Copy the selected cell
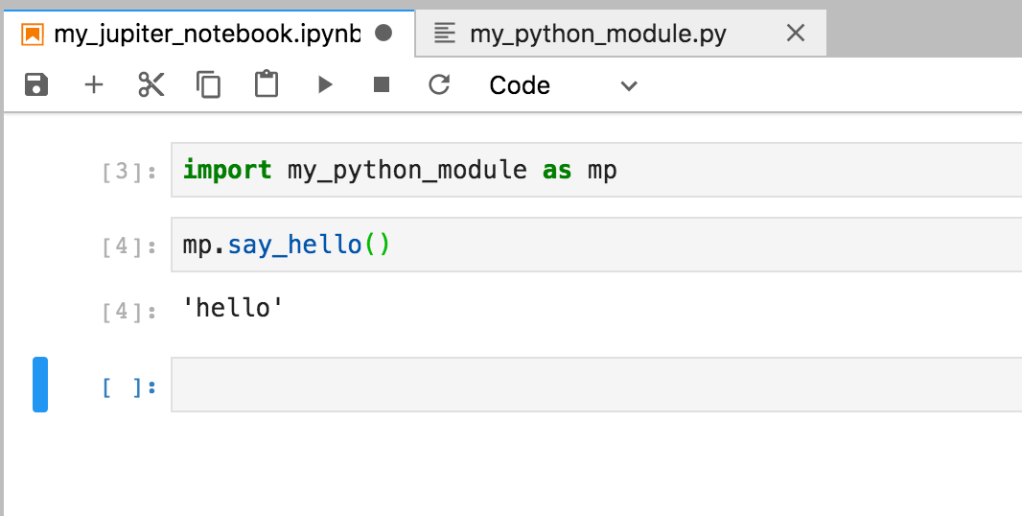Viewport: 1022px width, 516px height. [209, 85]
